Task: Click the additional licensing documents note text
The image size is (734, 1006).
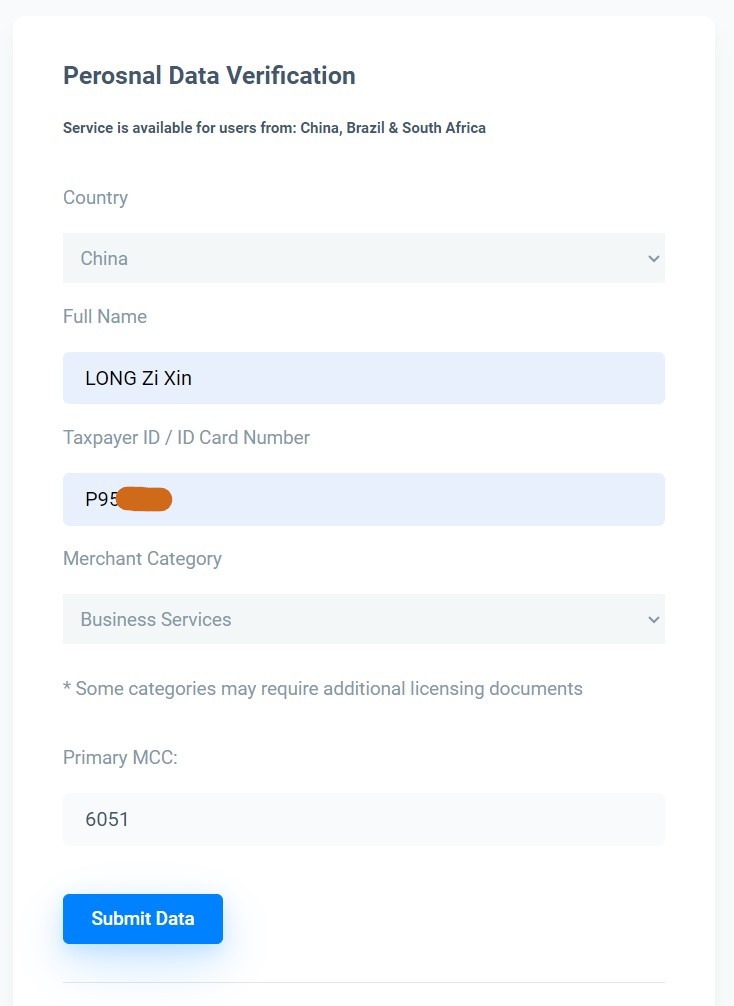Action: (323, 688)
